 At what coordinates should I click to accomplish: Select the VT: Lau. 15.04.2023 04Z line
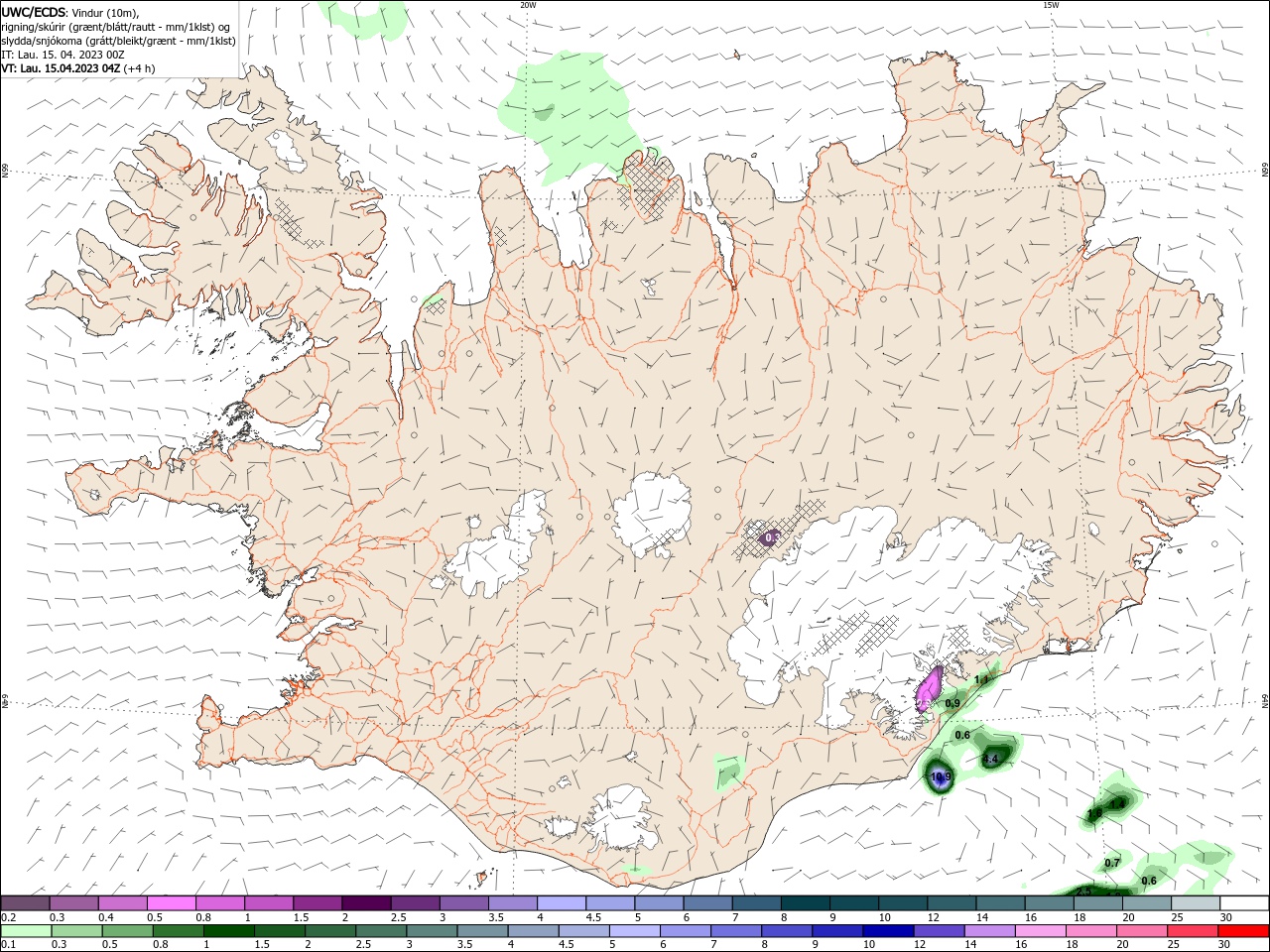coord(61,68)
